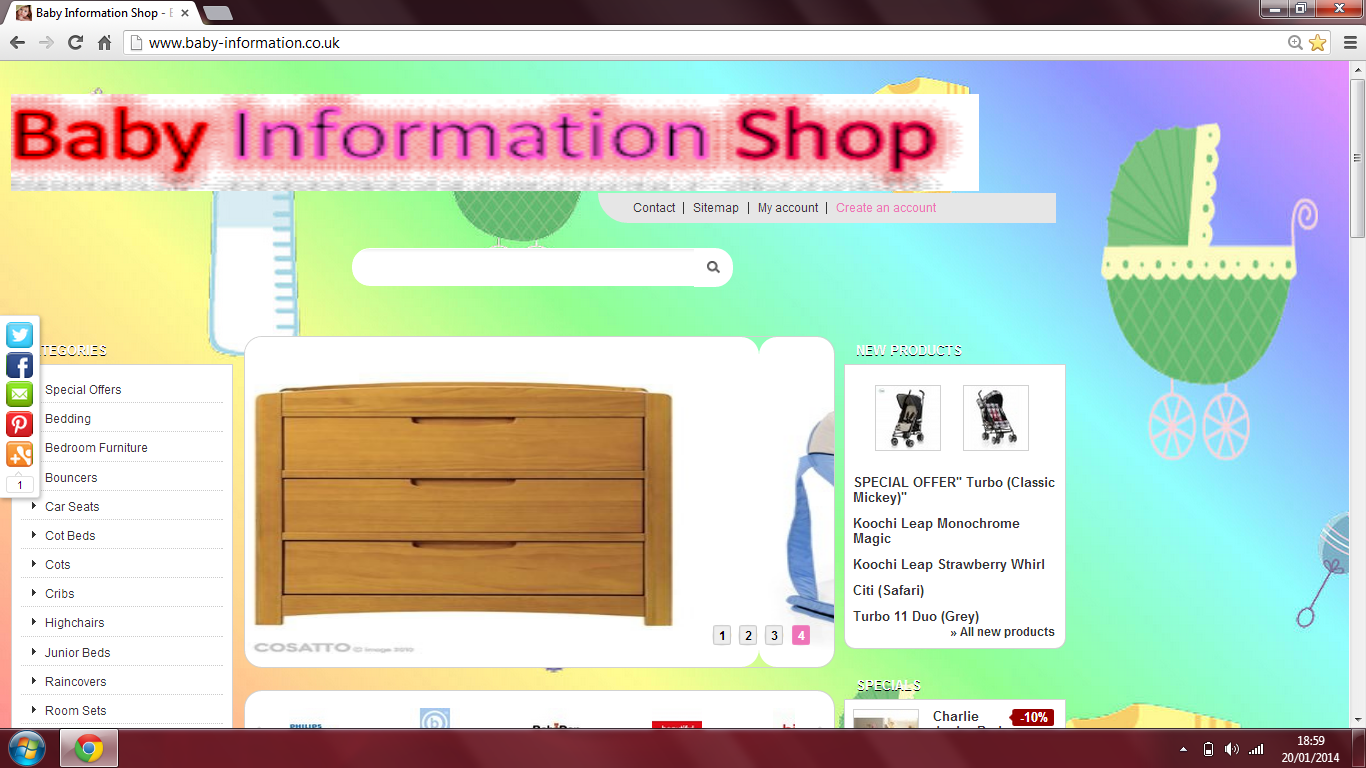Open the Contact link
This screenshot has height=768, width=1366.
pos(654,208)
